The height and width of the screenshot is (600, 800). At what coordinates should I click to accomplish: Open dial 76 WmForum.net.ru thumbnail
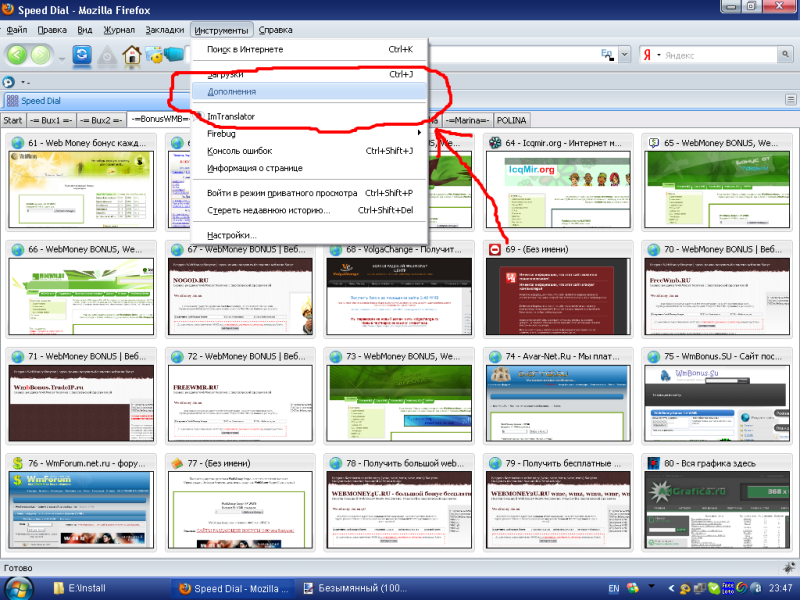pos(81,510)
